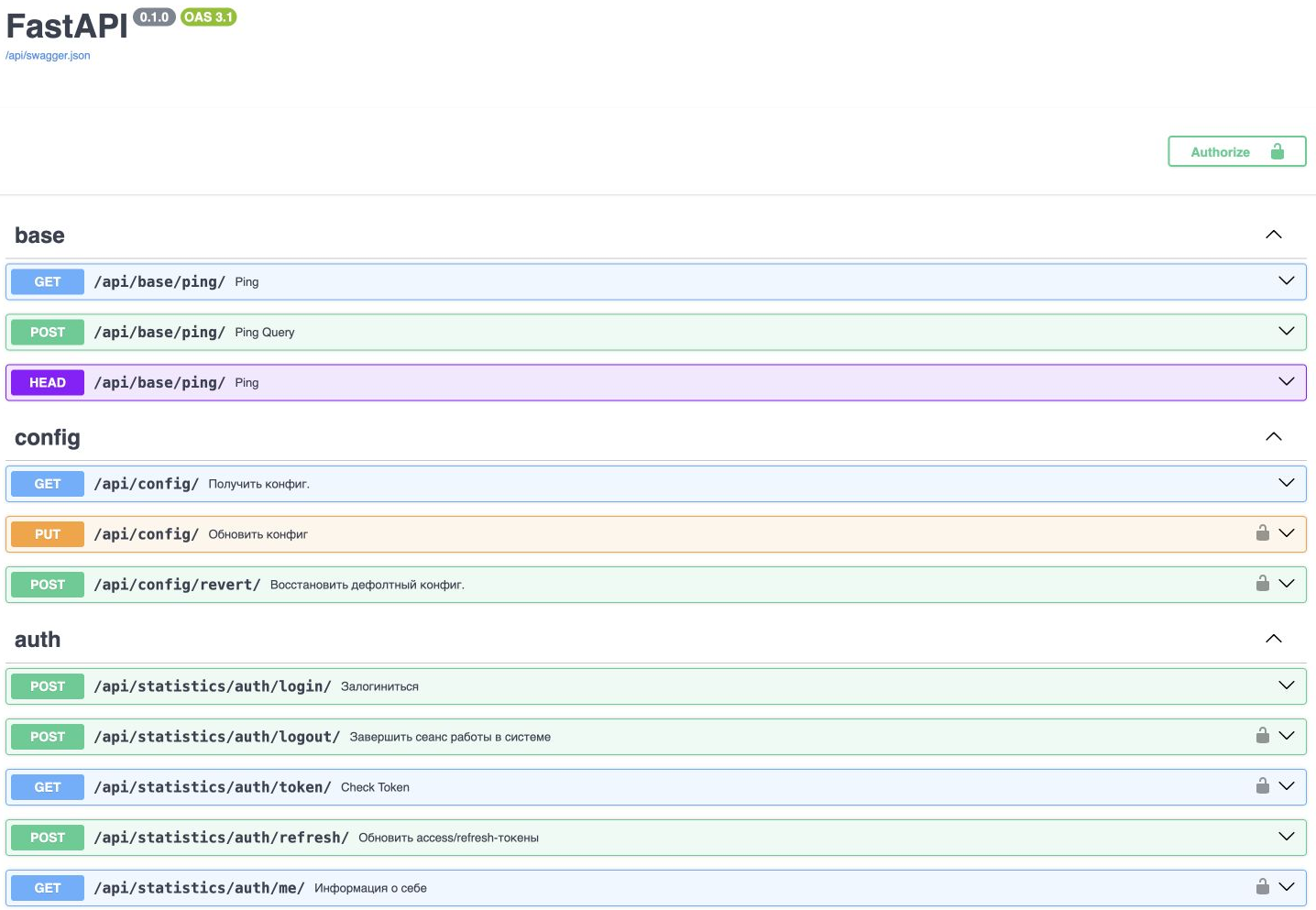The image size is (1316, 910).
Task: Collapse the base section with its chevron
Action: pyautogui.click(x=1274, y=235)
